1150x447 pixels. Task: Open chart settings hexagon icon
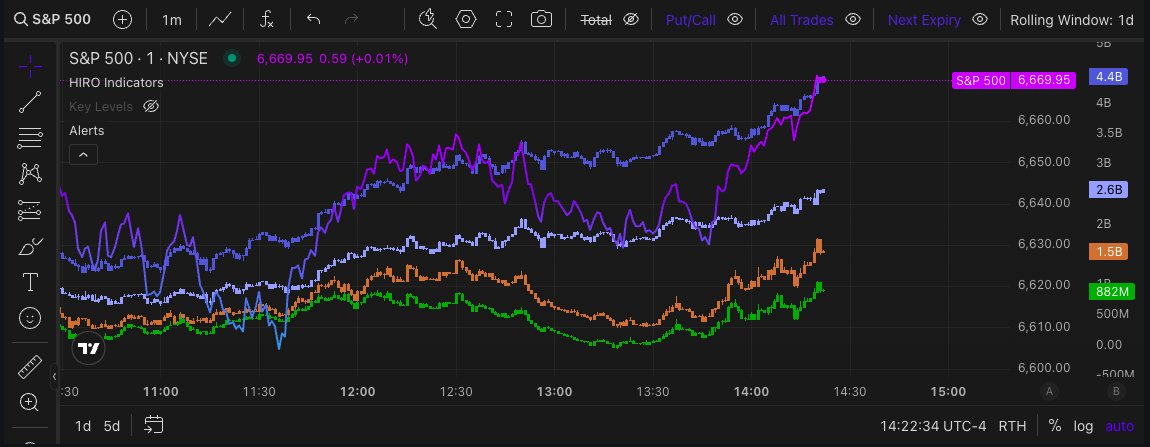click(x=466, y=20)
